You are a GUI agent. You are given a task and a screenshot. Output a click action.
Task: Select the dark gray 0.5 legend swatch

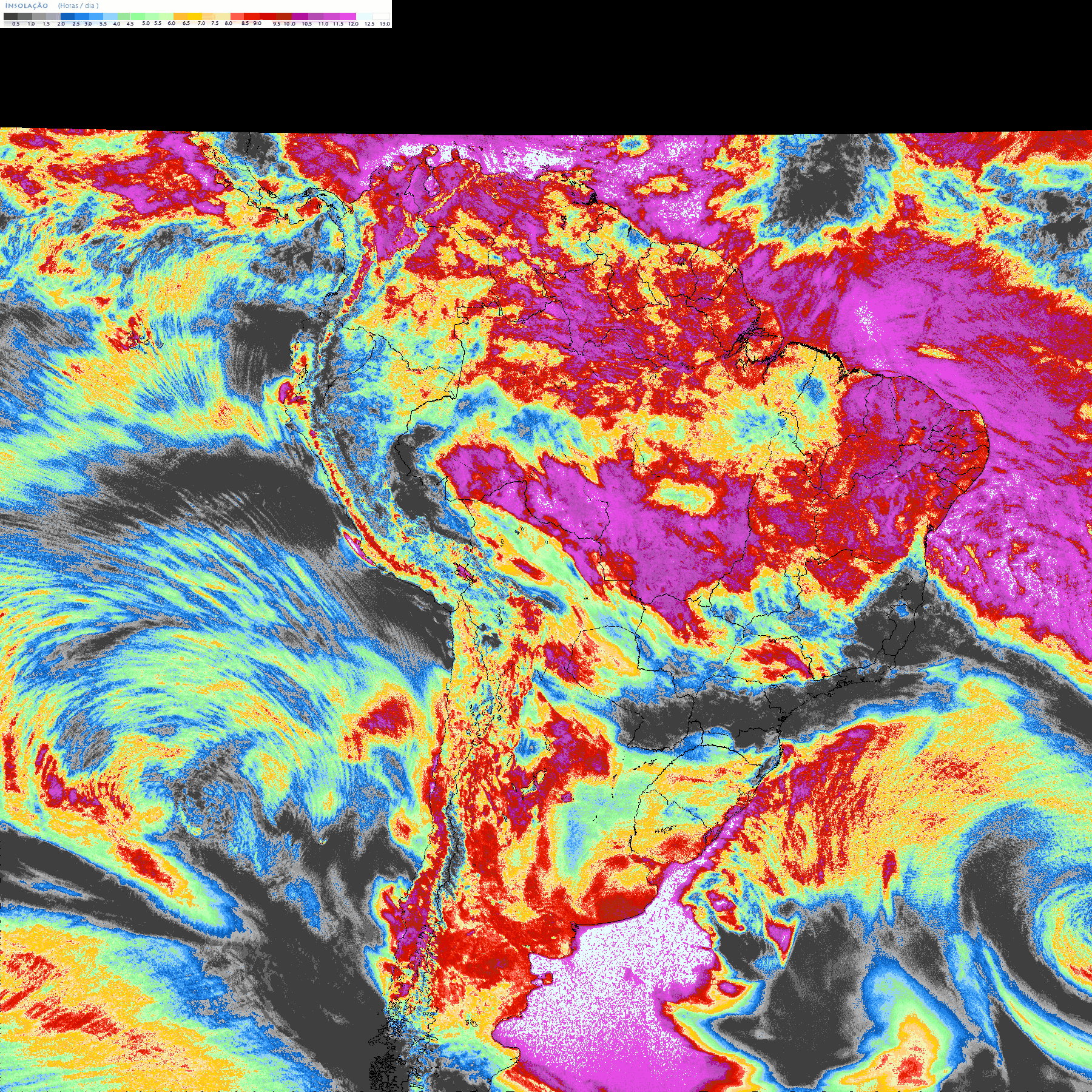point(11,16)
